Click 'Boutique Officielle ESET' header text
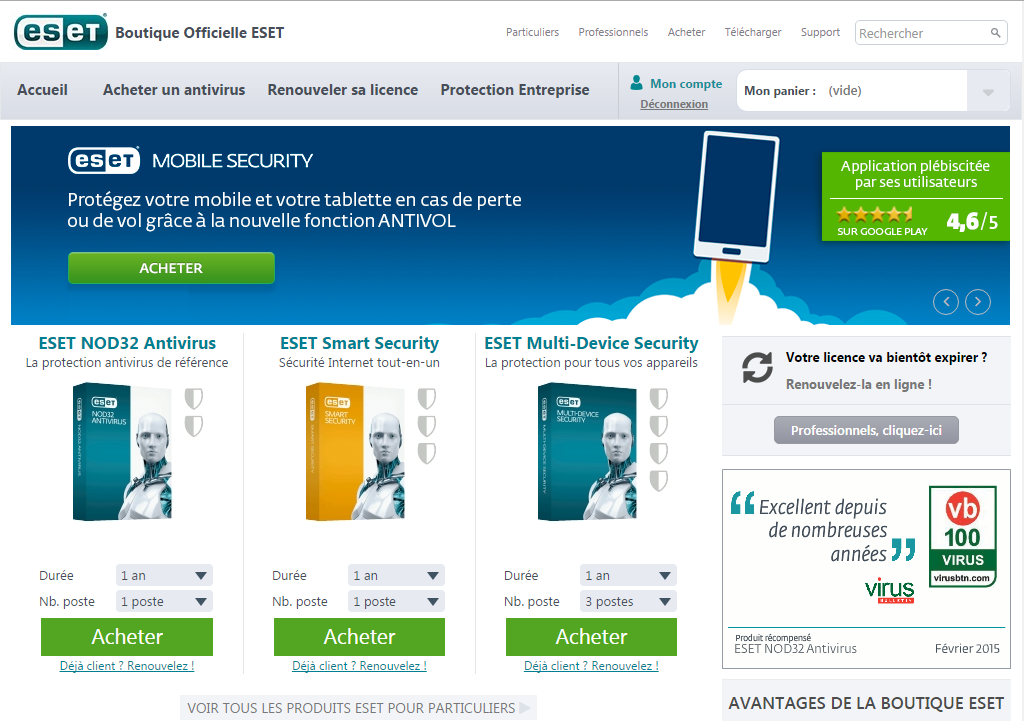Screen dimensions: 1024x721 pyautogui.click(x=200, y=33)
